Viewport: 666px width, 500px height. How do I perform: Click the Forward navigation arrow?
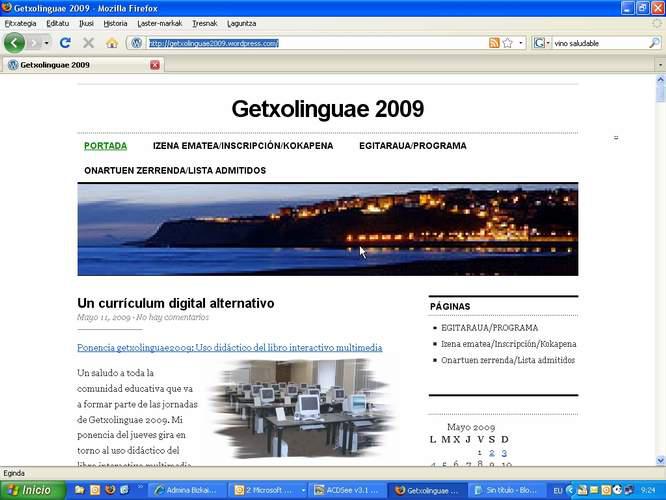[x=34, y=43]
